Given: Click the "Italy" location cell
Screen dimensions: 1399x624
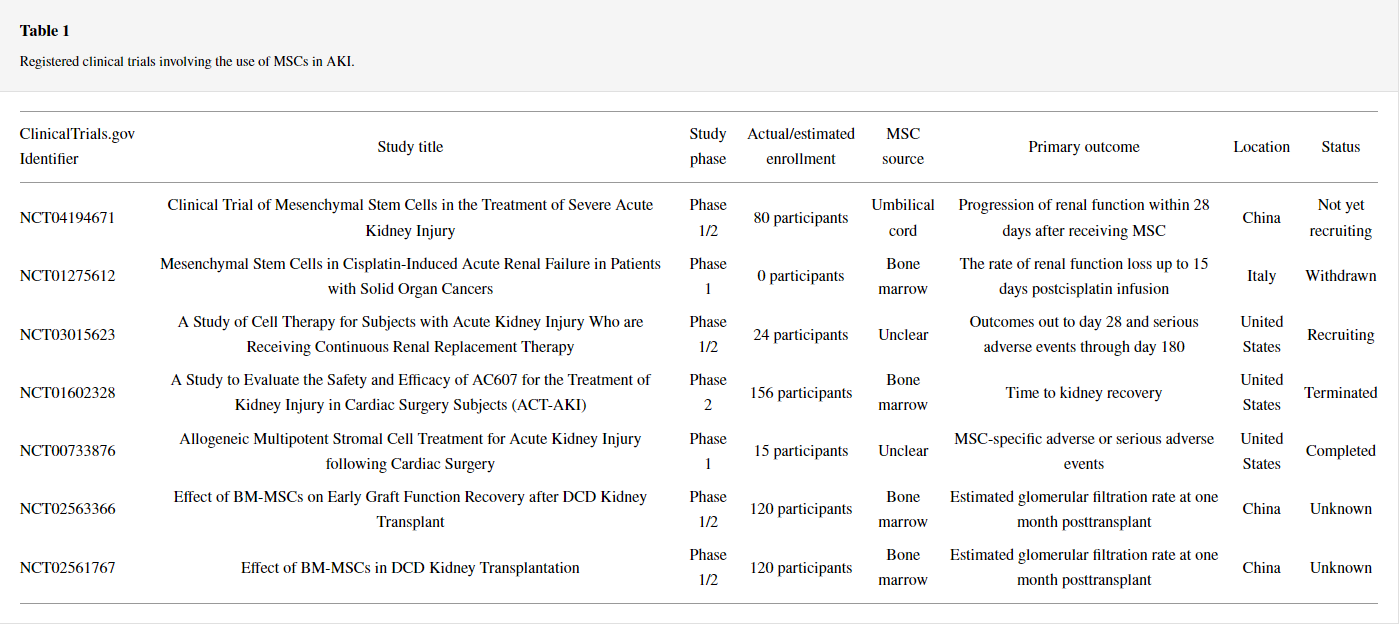Looking at the screenshot, I should 1261,276.
